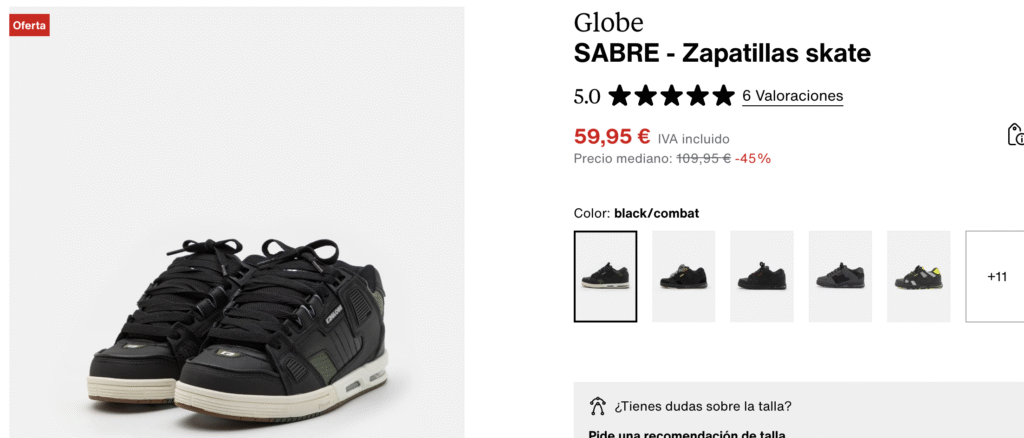Click the red Oferta badge
Screen dimensions: 1024x438
point(29,25)
